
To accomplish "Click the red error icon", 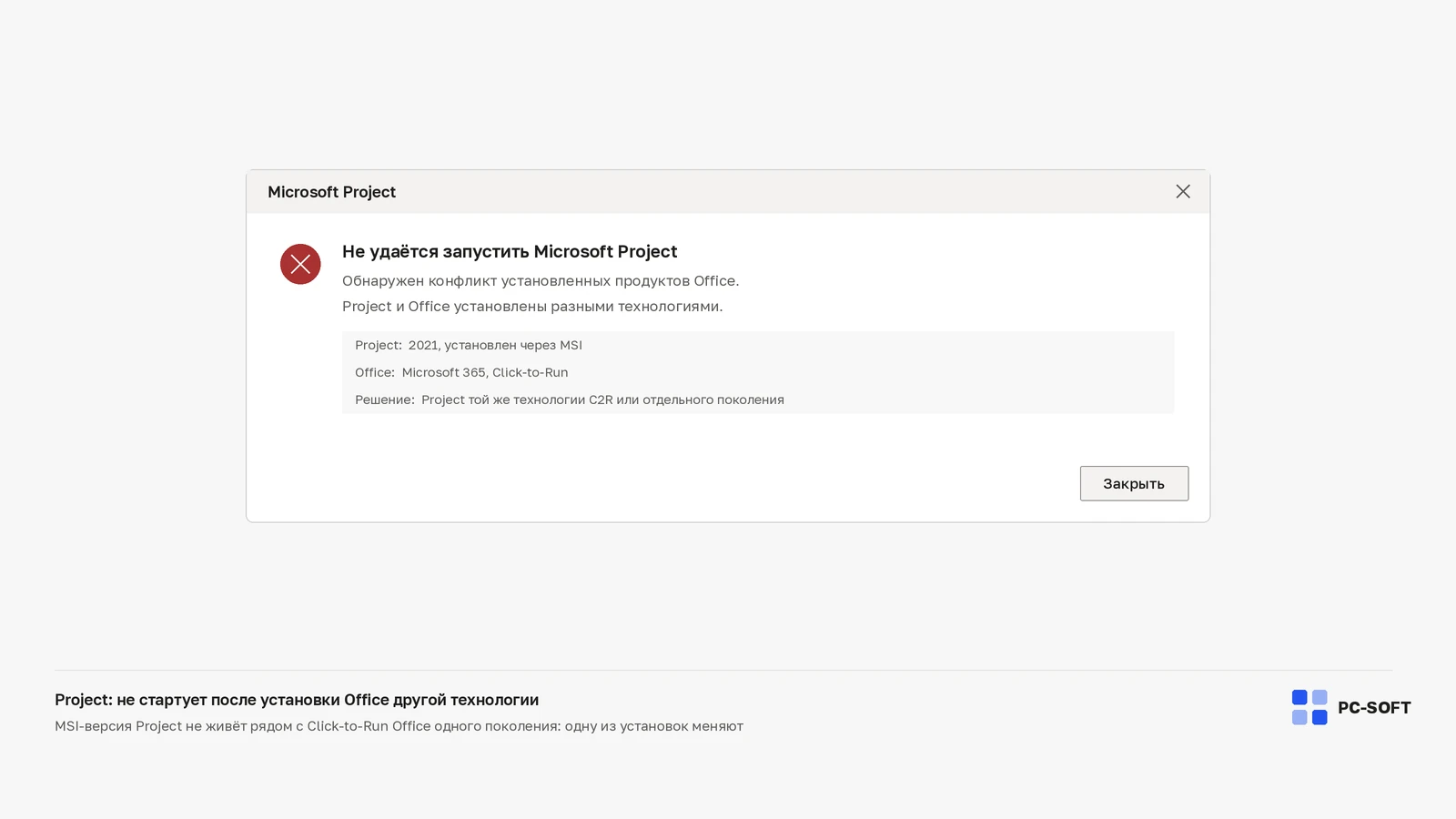I will [x=300, y=264].
